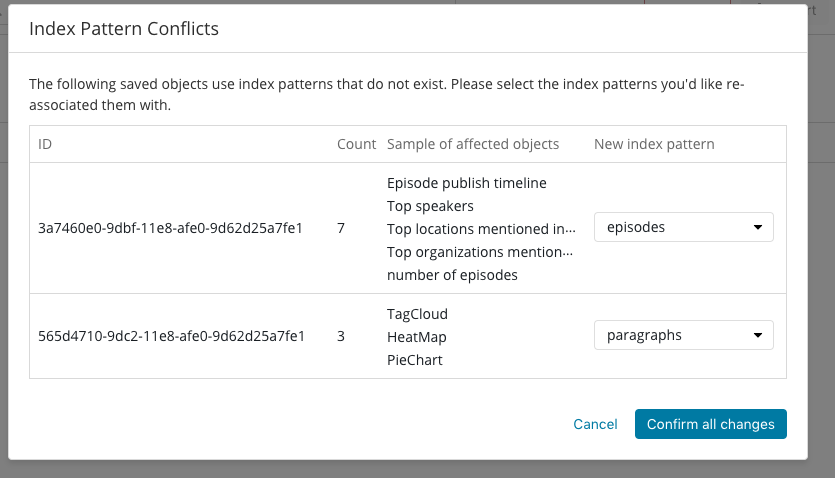The width and height of the screenshot is (835, 478).
Task: Click the Cancel link
Action: pyautogui.click(x=595, y=424)
